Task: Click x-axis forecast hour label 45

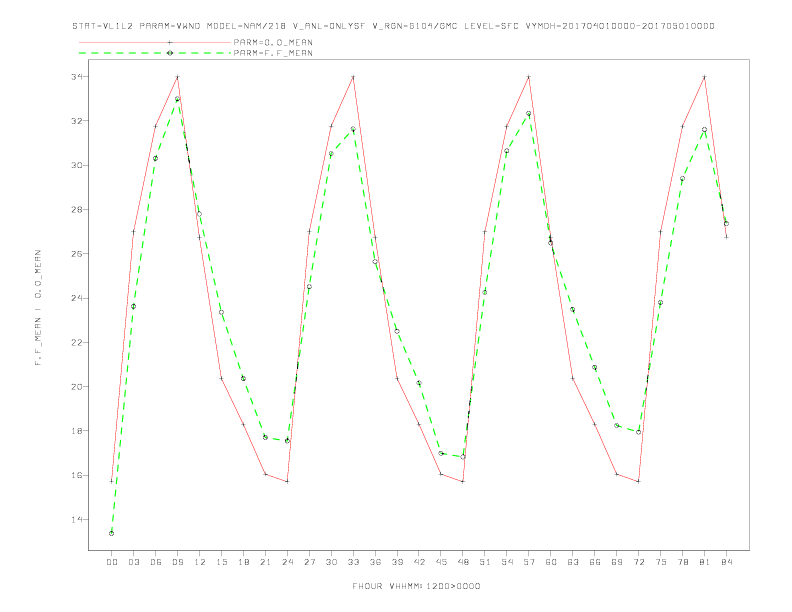Action: [441, 562]
